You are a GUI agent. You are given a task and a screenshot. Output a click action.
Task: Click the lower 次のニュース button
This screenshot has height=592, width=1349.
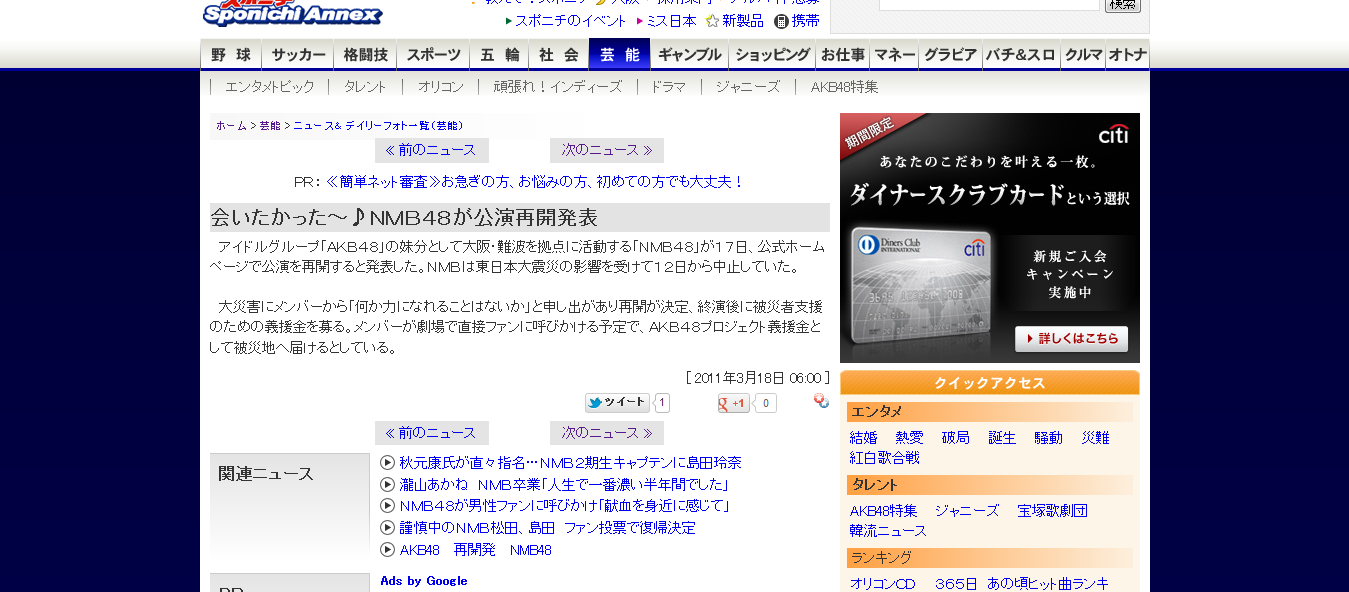(x=607, y=433)
